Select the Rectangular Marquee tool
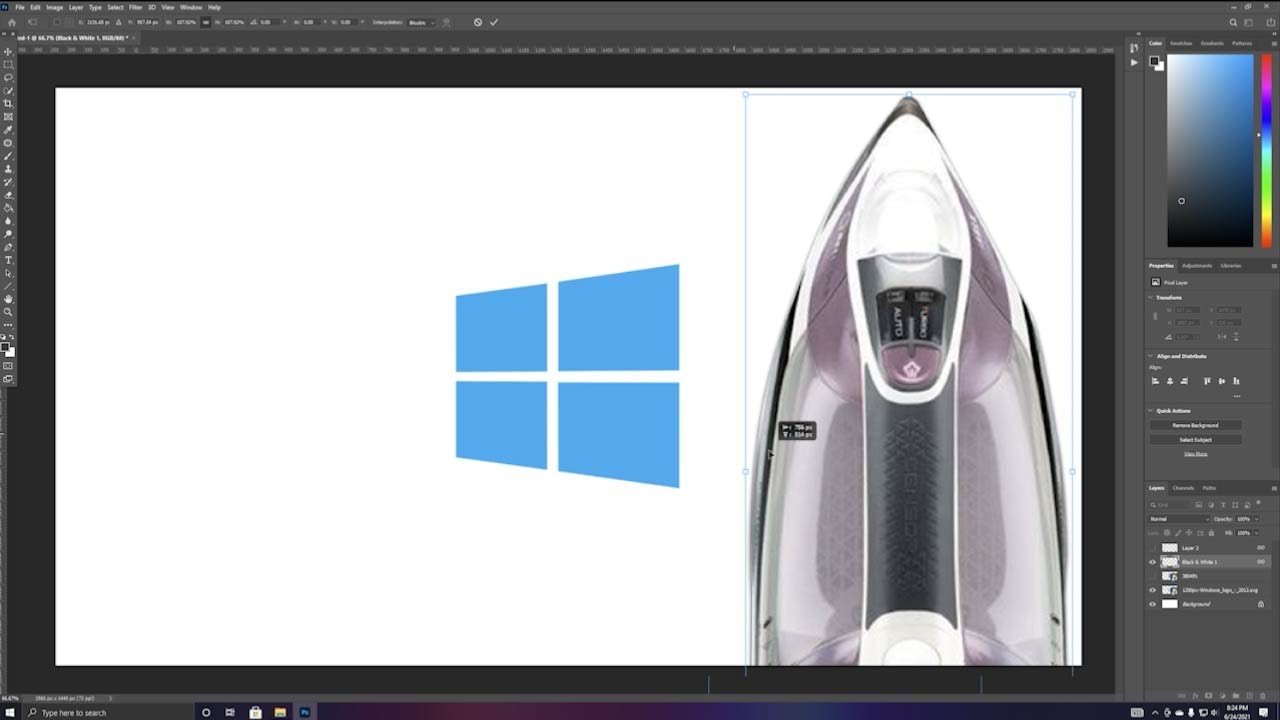 coord(9,64)
